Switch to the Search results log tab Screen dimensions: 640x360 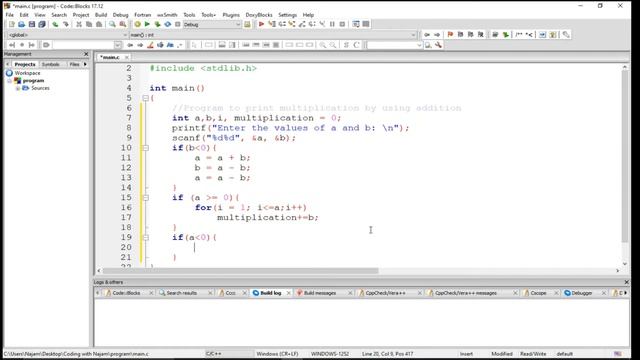pos(182,293)
